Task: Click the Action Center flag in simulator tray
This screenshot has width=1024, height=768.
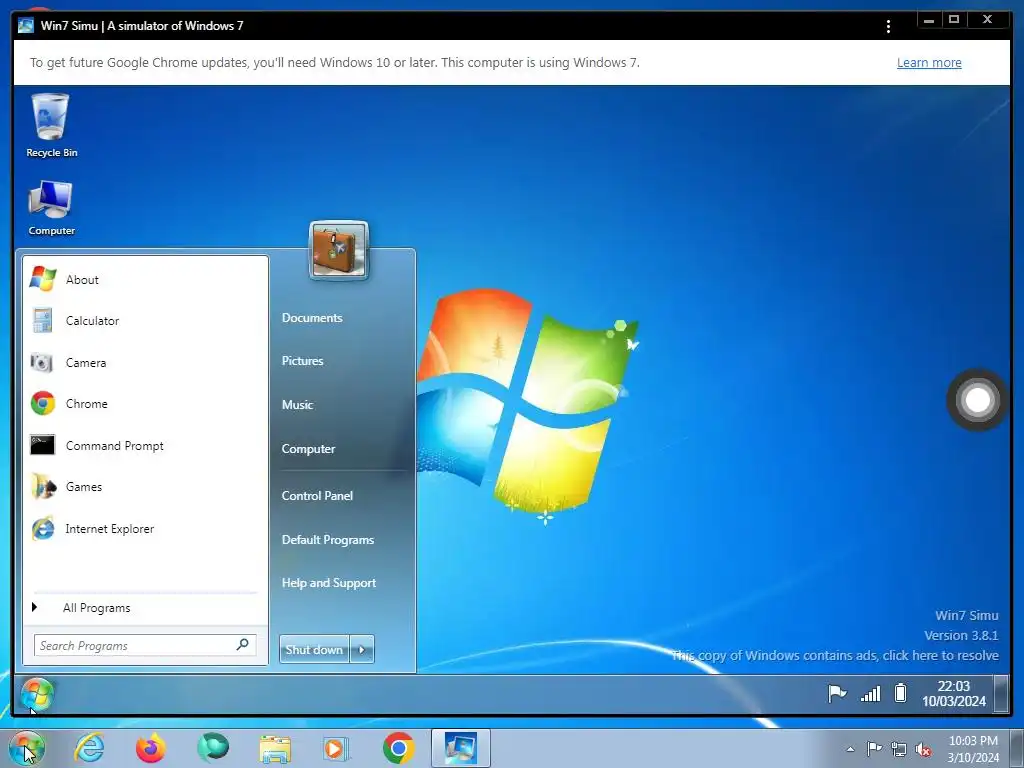Action: pyautogui.click(x=837, y=693)
